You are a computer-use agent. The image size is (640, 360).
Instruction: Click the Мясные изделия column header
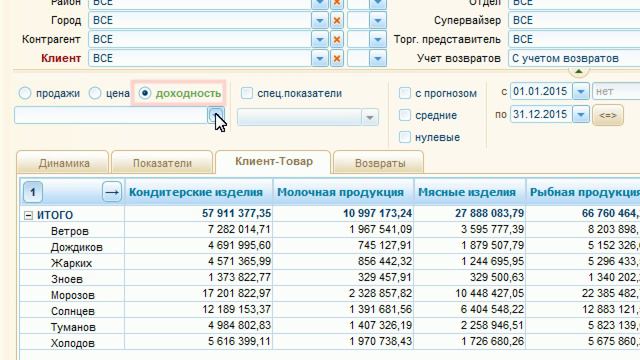(x=470, y=192)
